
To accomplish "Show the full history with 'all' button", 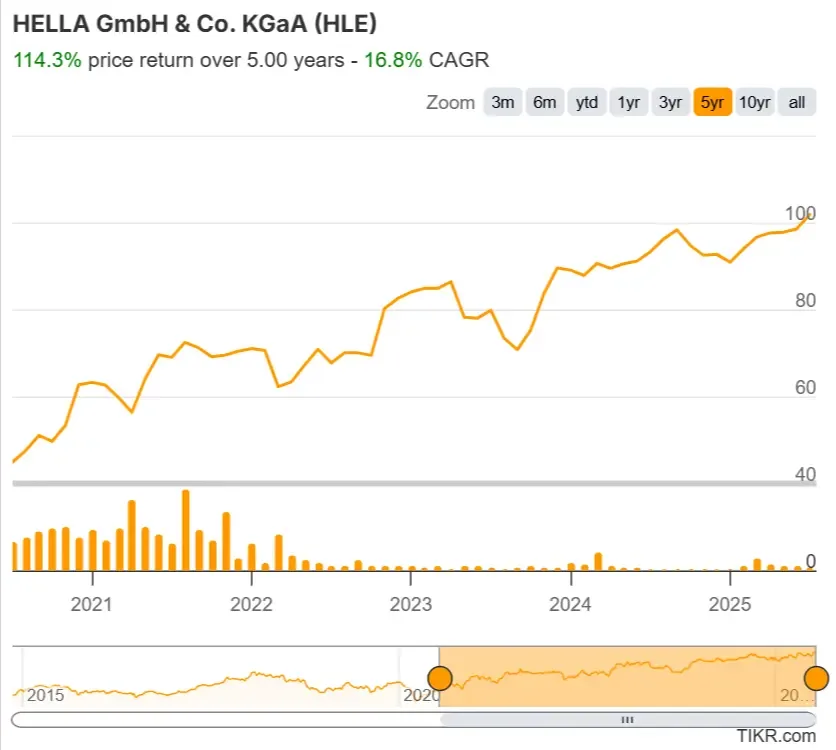I will pos(797,102).
